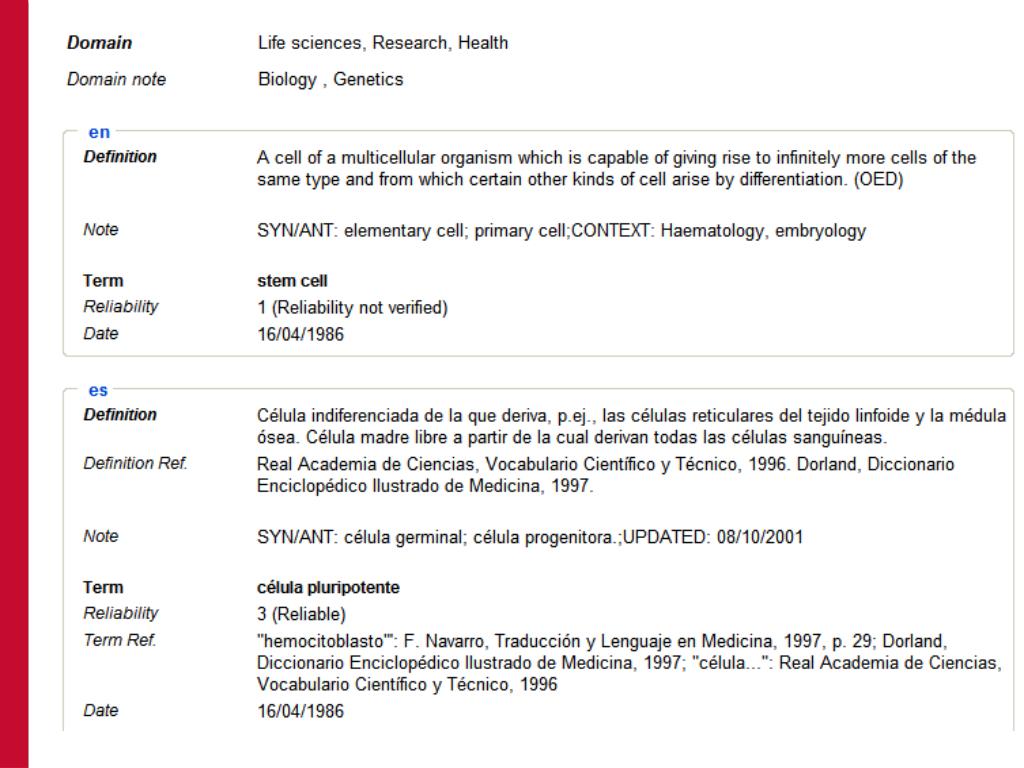This screenshot has height=768, width=1024.
Task: Click the 'Real Academia de Ciencias' definition reference
Action: [x=605, y=475]
